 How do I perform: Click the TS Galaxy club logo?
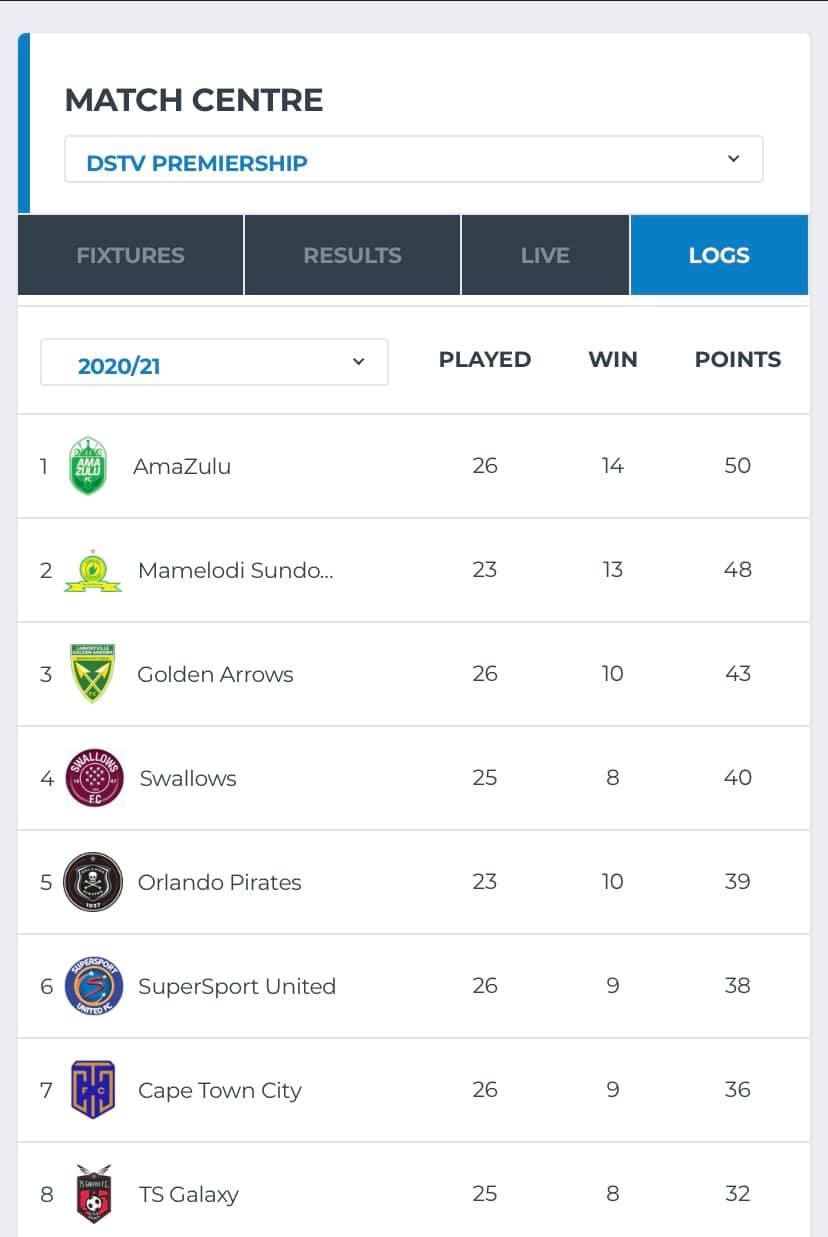click(94, 1194)
